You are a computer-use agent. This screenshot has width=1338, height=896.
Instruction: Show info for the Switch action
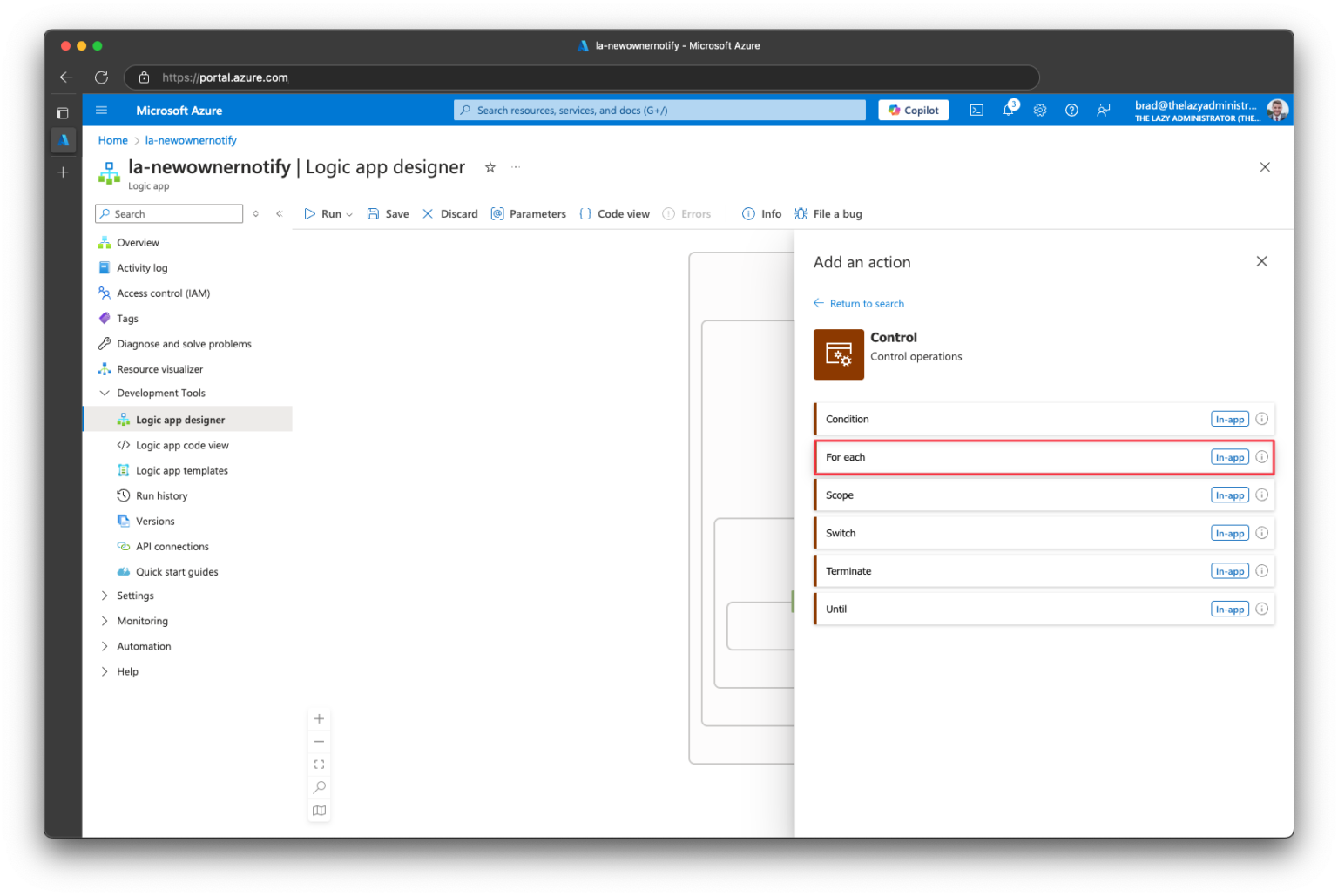point(1261,533)
